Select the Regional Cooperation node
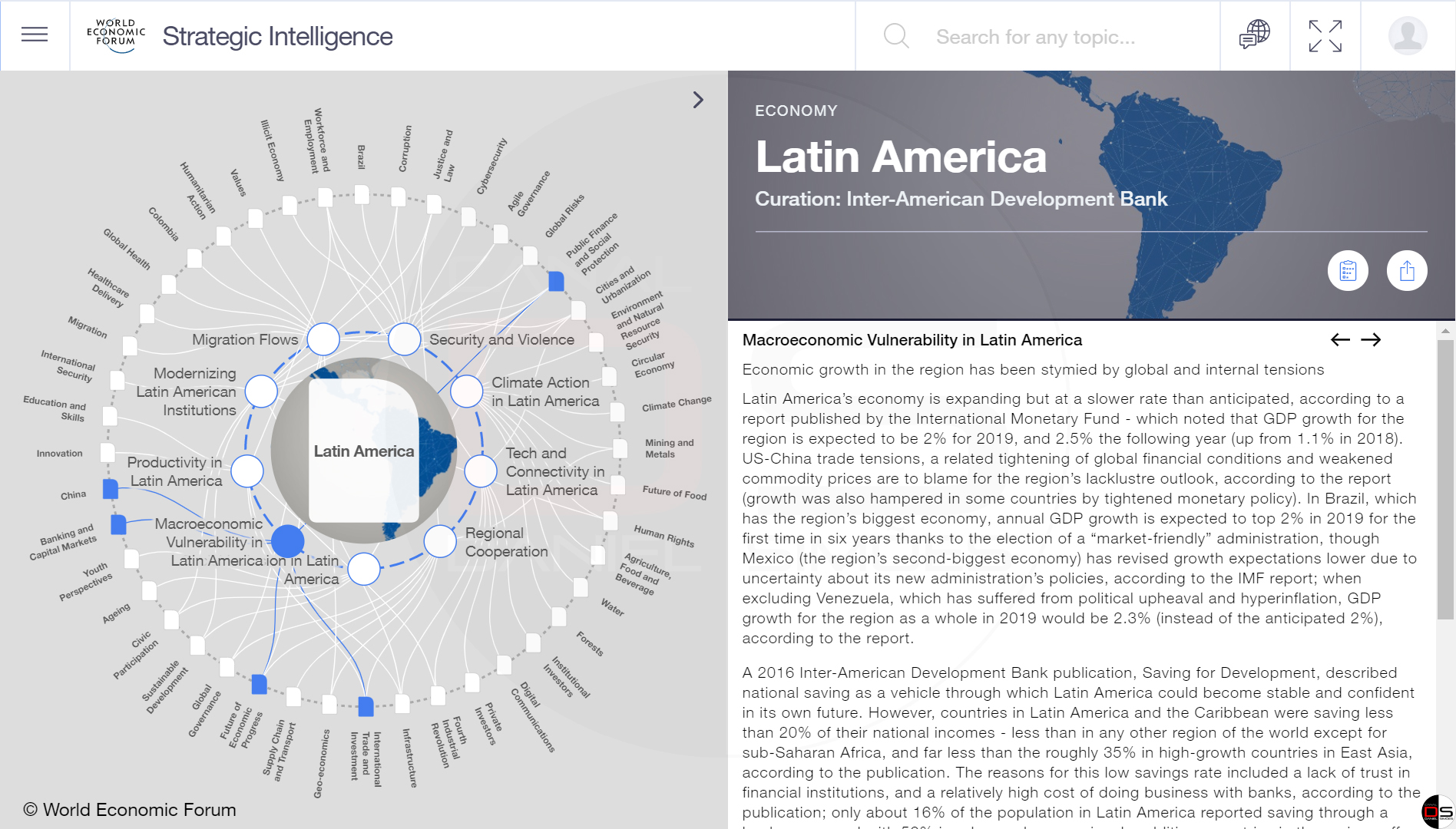The height and width of the screenshot is (829, 1456). (440, 541)
